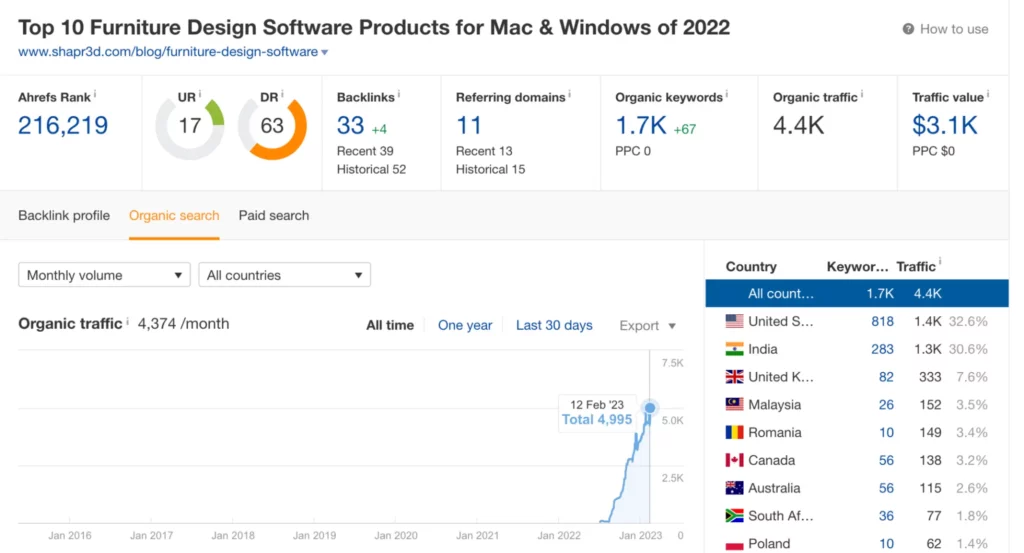Click the backlinks count 33

coord(350,125)
